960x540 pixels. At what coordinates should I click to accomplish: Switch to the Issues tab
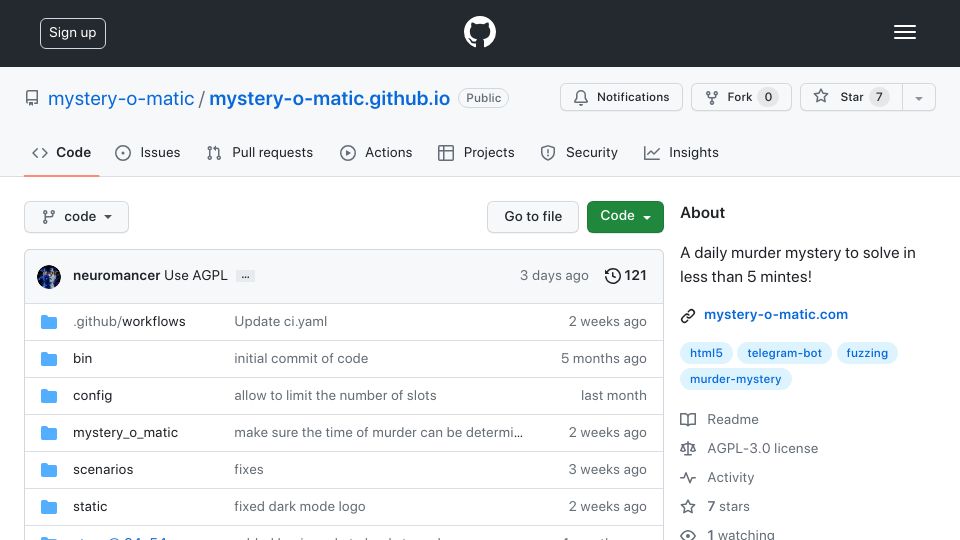coord(148,152)
